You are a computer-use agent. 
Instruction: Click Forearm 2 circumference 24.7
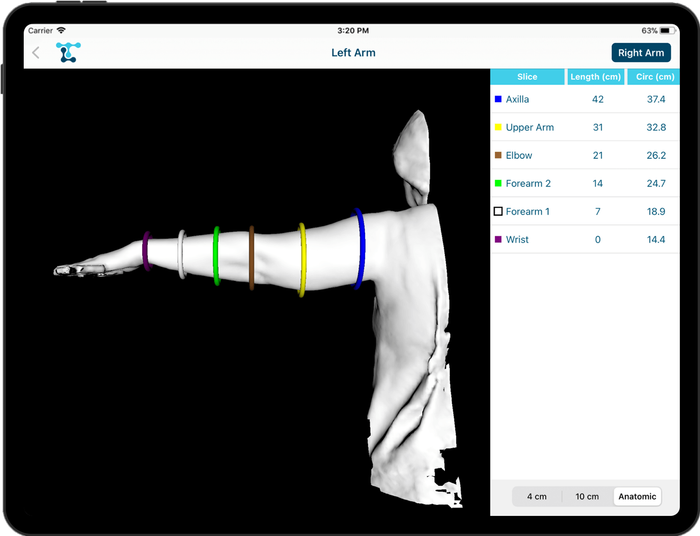[656, 183]
